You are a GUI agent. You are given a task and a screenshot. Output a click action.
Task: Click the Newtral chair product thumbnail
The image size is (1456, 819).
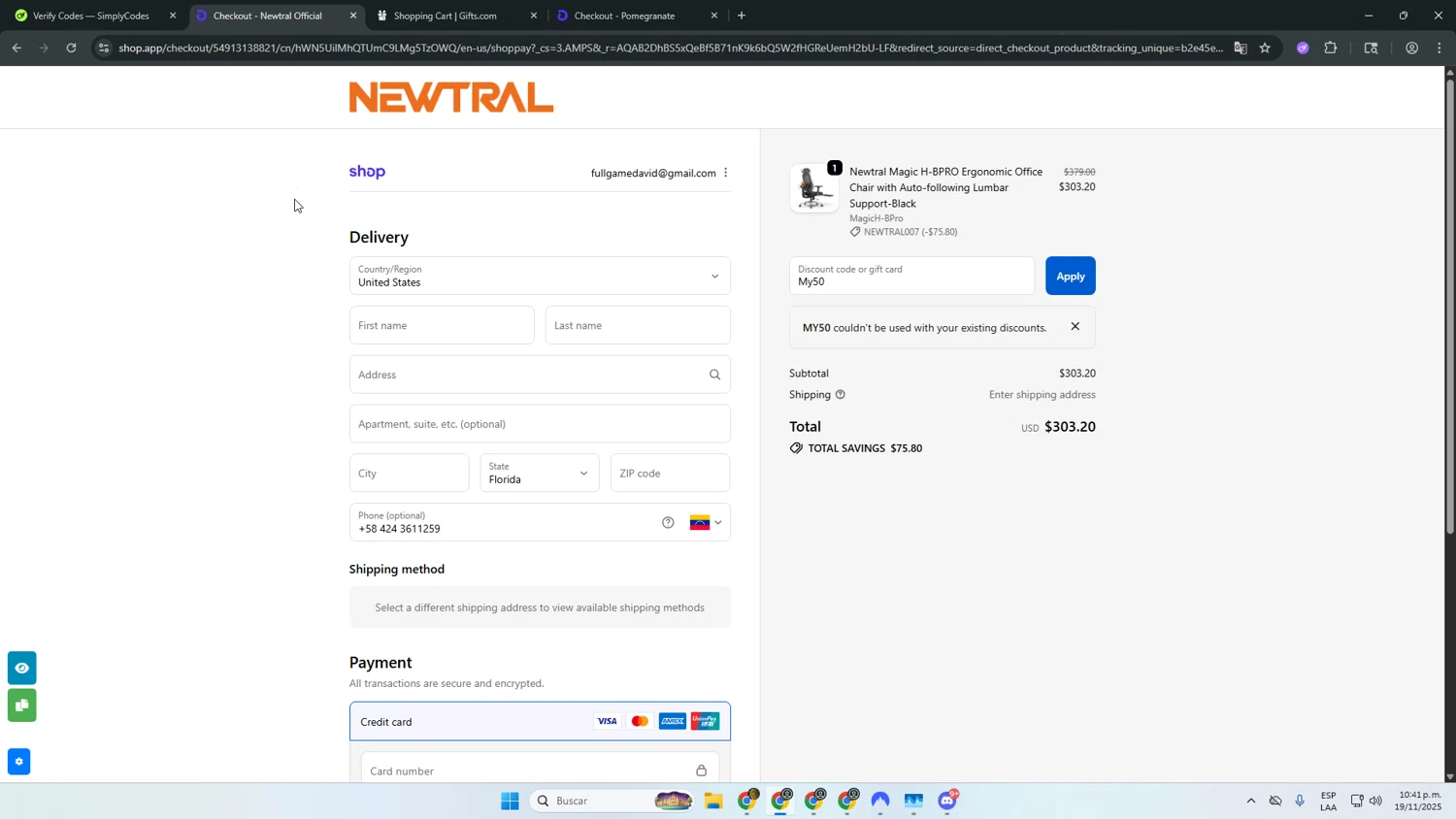[x=814, y=188]
